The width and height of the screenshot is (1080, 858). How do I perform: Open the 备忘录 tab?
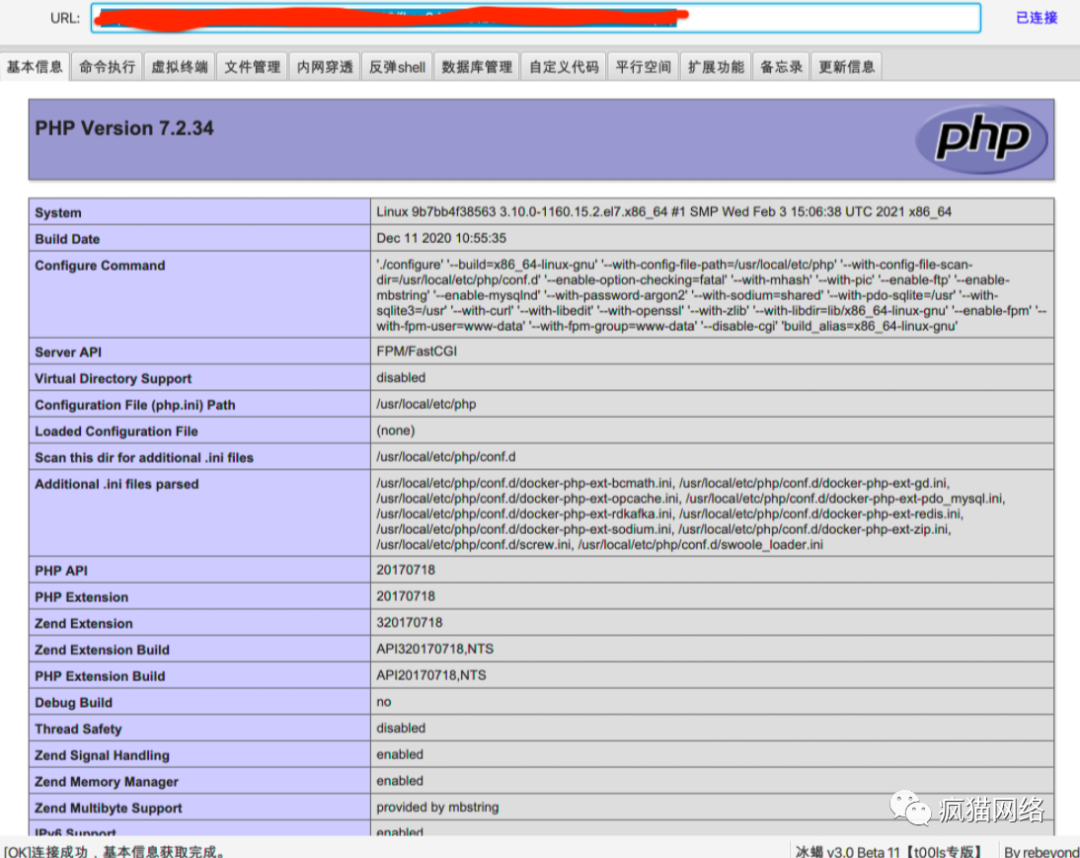pyautogui.click(x=781, y=67)
